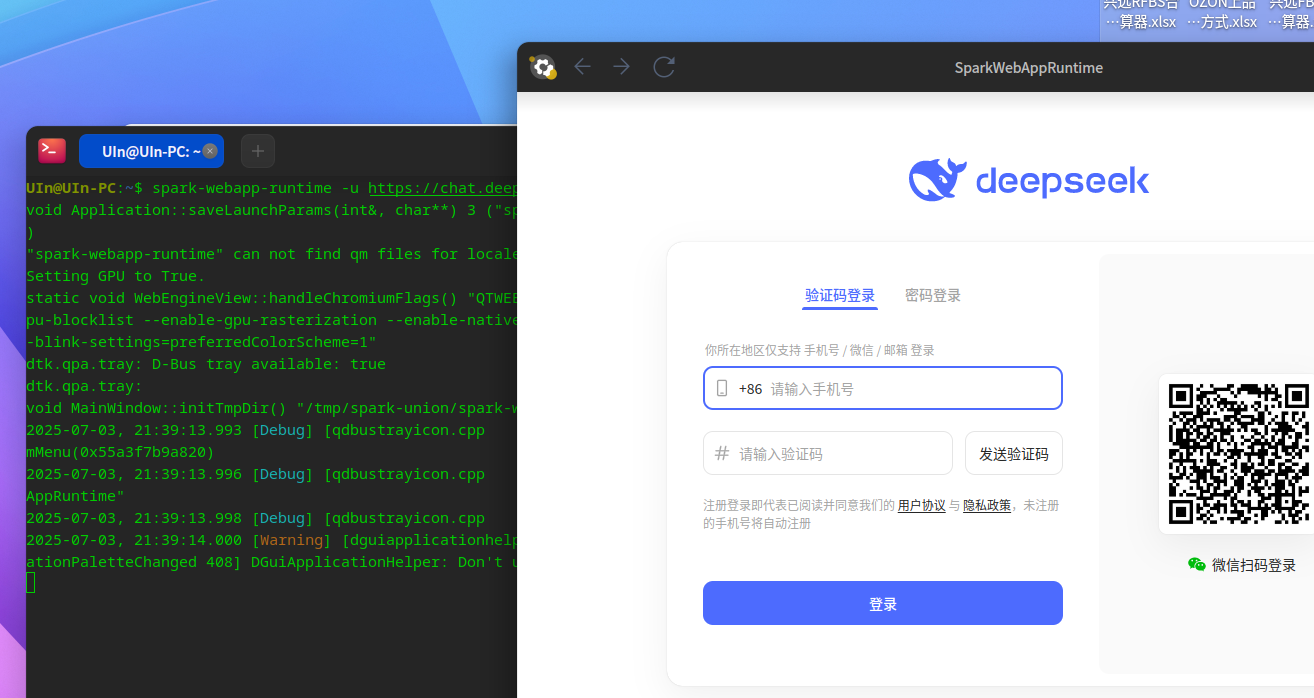Click the hash icon in the verification code field
This screenshot has width=1314, height=698.
click(722, 454)
